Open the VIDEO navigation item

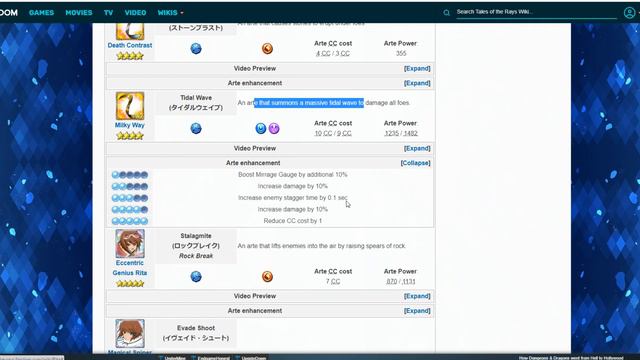(135, 13)
